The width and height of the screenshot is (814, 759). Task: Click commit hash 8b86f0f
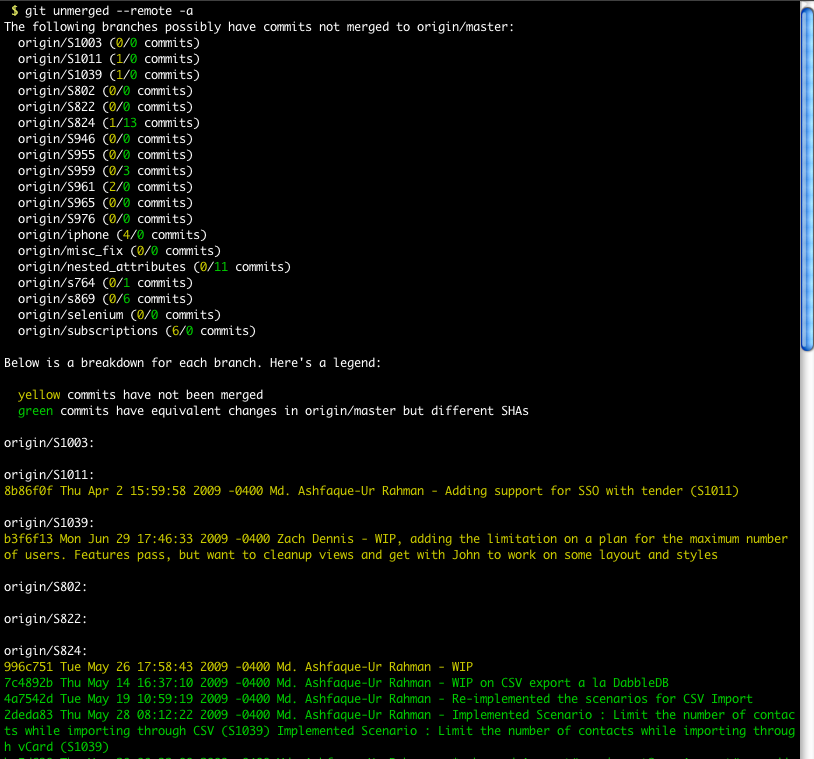[28, 491]
